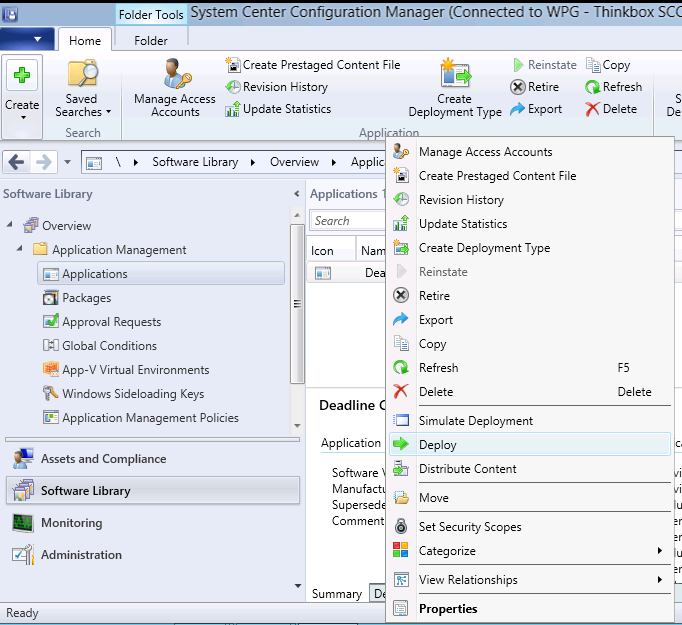Collapse the Application Management tree node
This screenshot has width=682, height=625.
(x=20, y=250)
